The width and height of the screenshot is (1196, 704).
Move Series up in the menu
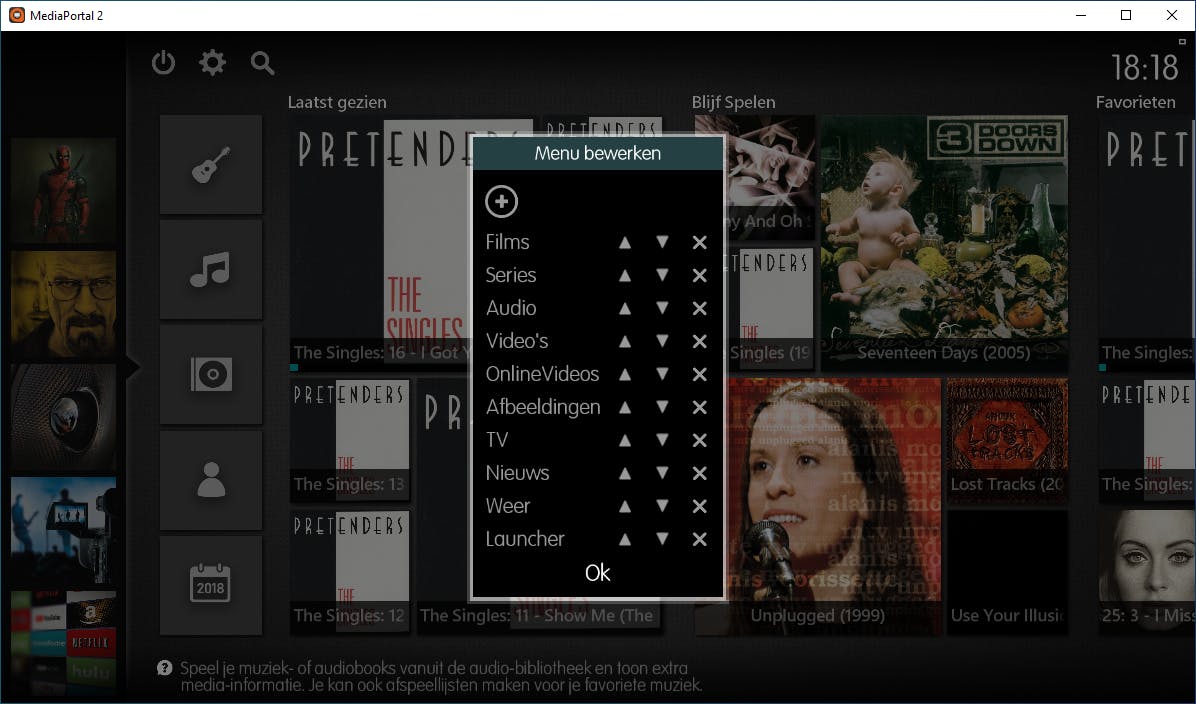click(625, 275)
